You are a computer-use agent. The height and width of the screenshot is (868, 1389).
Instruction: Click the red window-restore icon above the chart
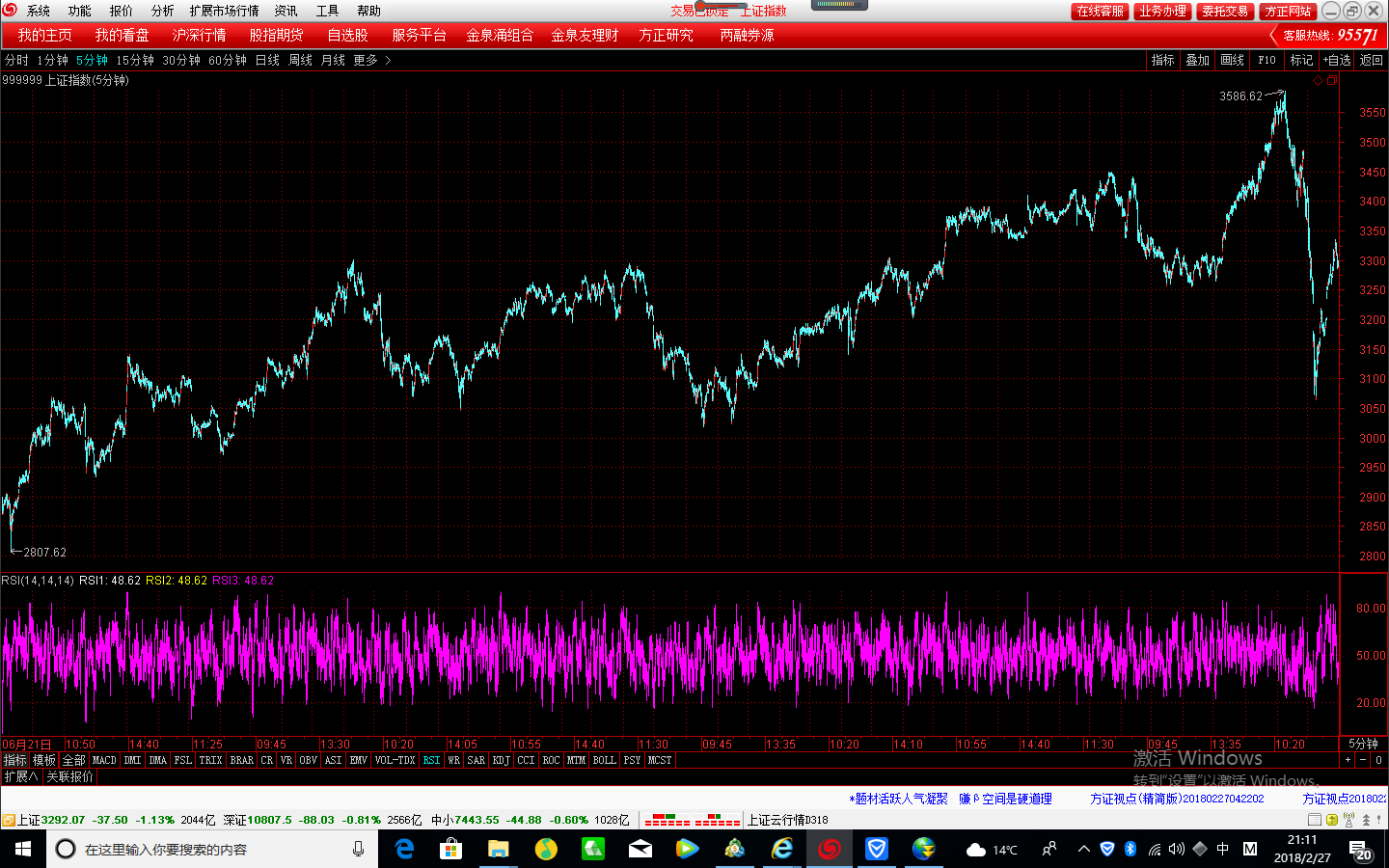(x=1332, y=81)
